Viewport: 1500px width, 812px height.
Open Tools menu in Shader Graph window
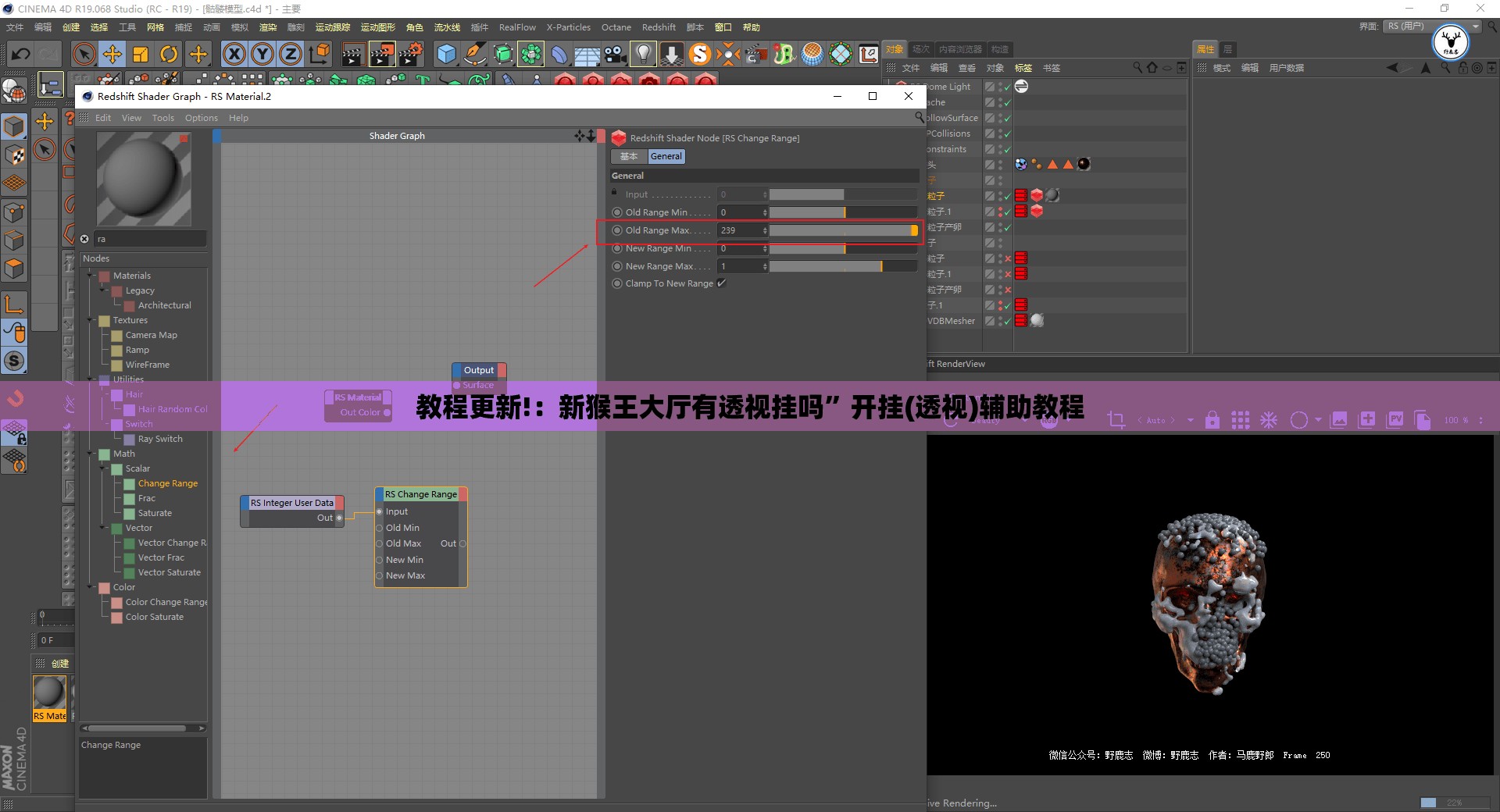(x=163, y=118)
